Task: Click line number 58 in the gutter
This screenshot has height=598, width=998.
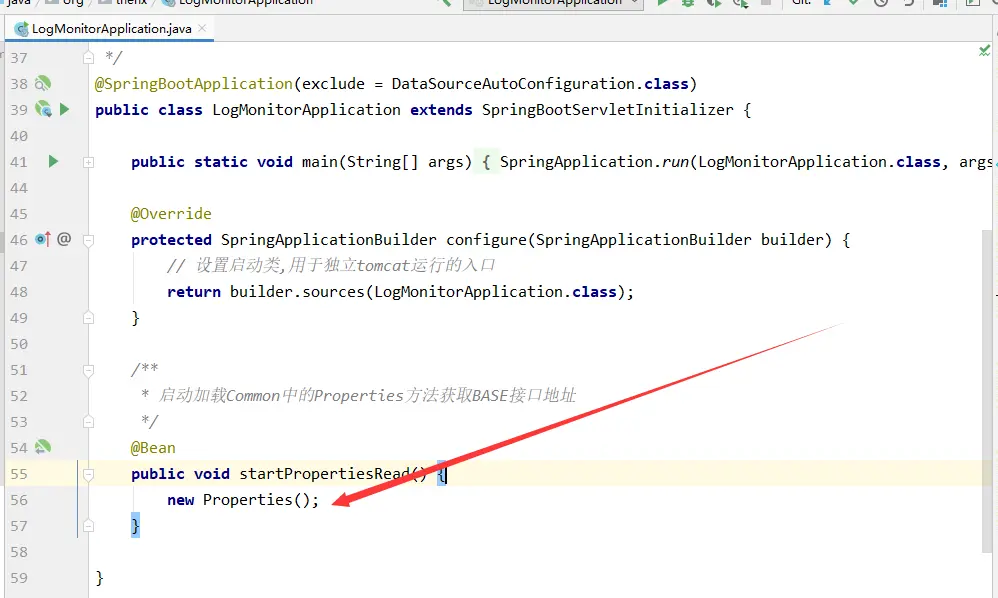Action: pyautogui.click(x=19, y=552)
